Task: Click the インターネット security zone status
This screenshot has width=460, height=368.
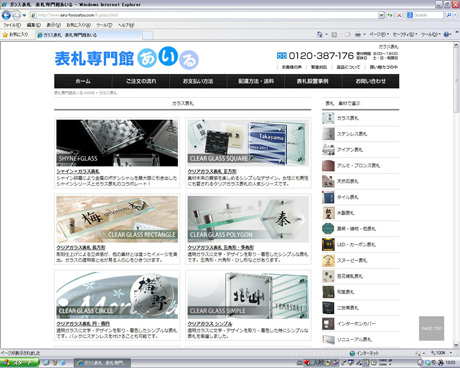Action: [364, 353]
